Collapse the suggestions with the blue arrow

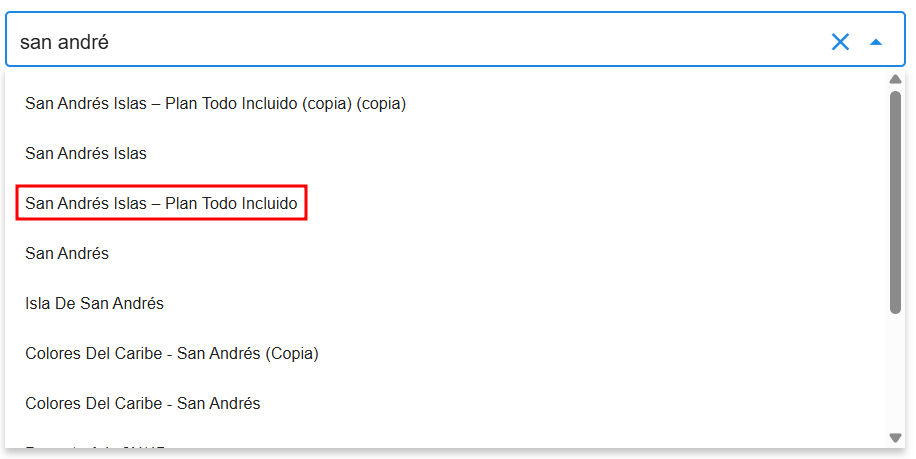click(x=876, y=42)
